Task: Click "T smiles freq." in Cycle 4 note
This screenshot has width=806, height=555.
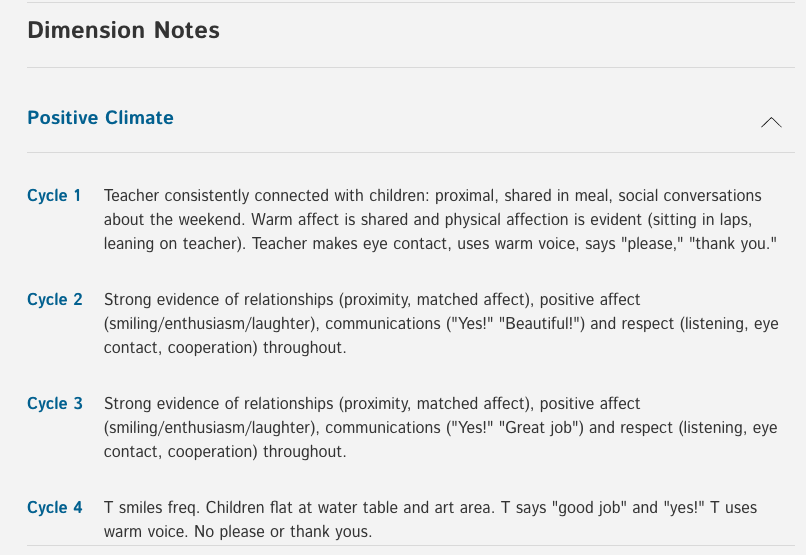Action: [152, 508]
